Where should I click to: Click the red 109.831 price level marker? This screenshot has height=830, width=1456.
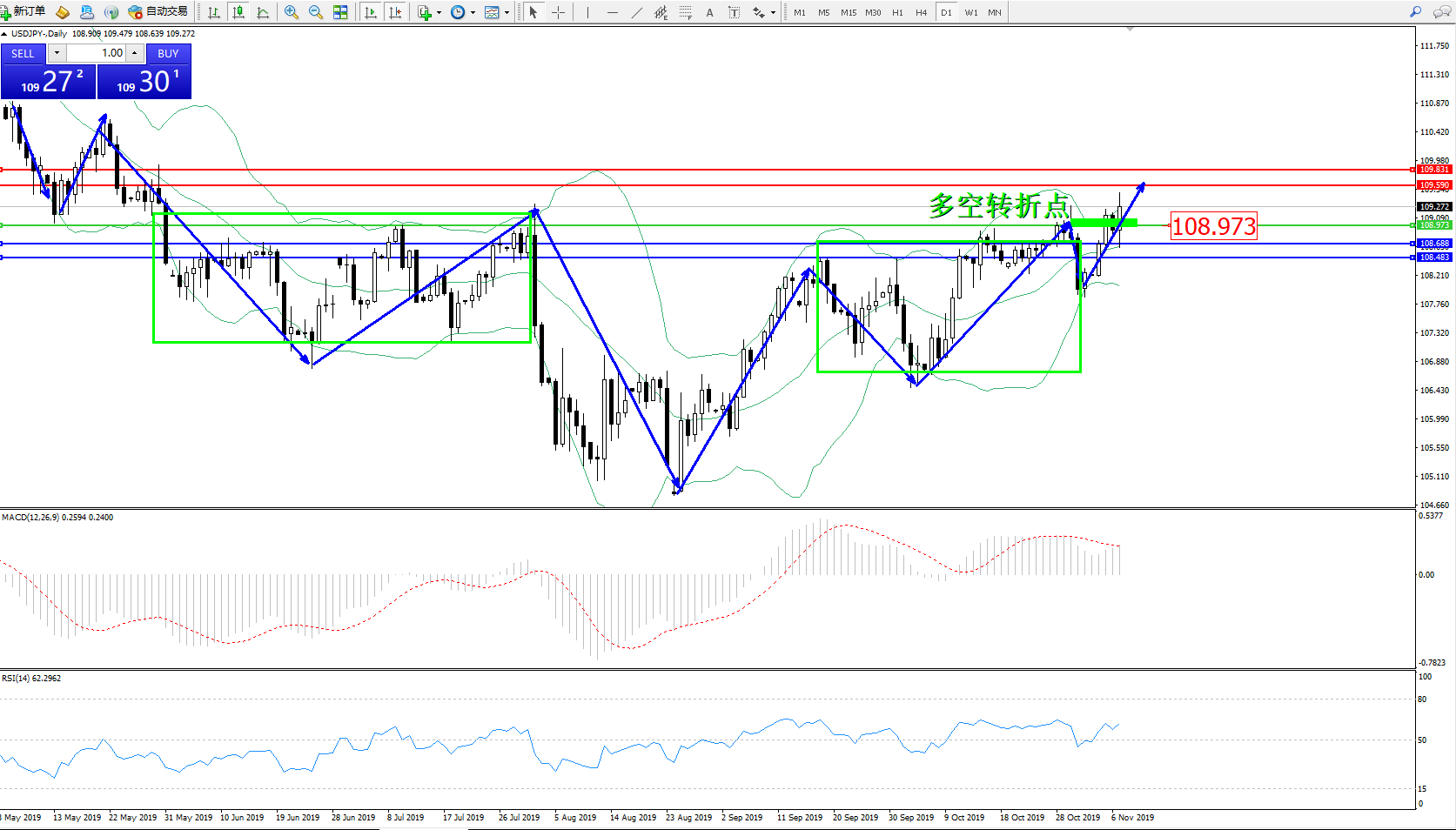[x=1434, y=170]
